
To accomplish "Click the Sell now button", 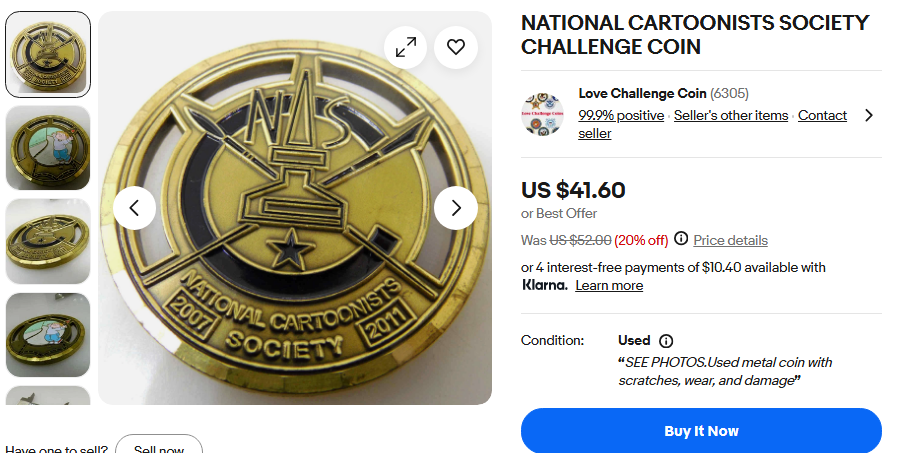I will [x=159, y=446].
